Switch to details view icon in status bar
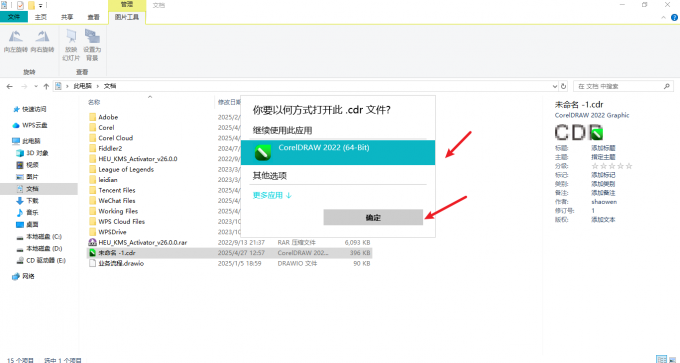 [x=662, y=359]
